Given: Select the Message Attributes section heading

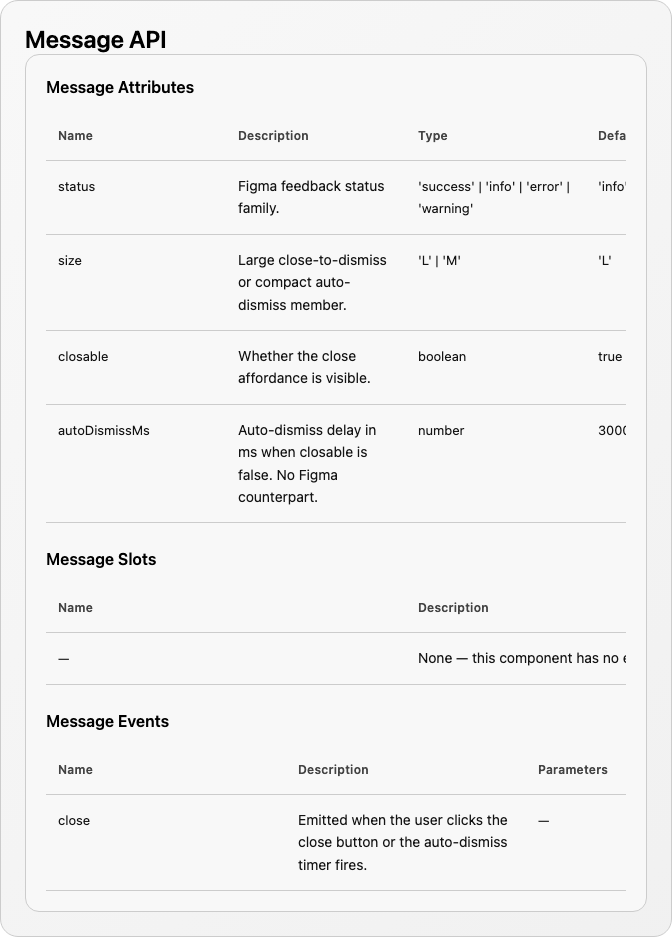Looking at the screenshot, I should point(120,87).
